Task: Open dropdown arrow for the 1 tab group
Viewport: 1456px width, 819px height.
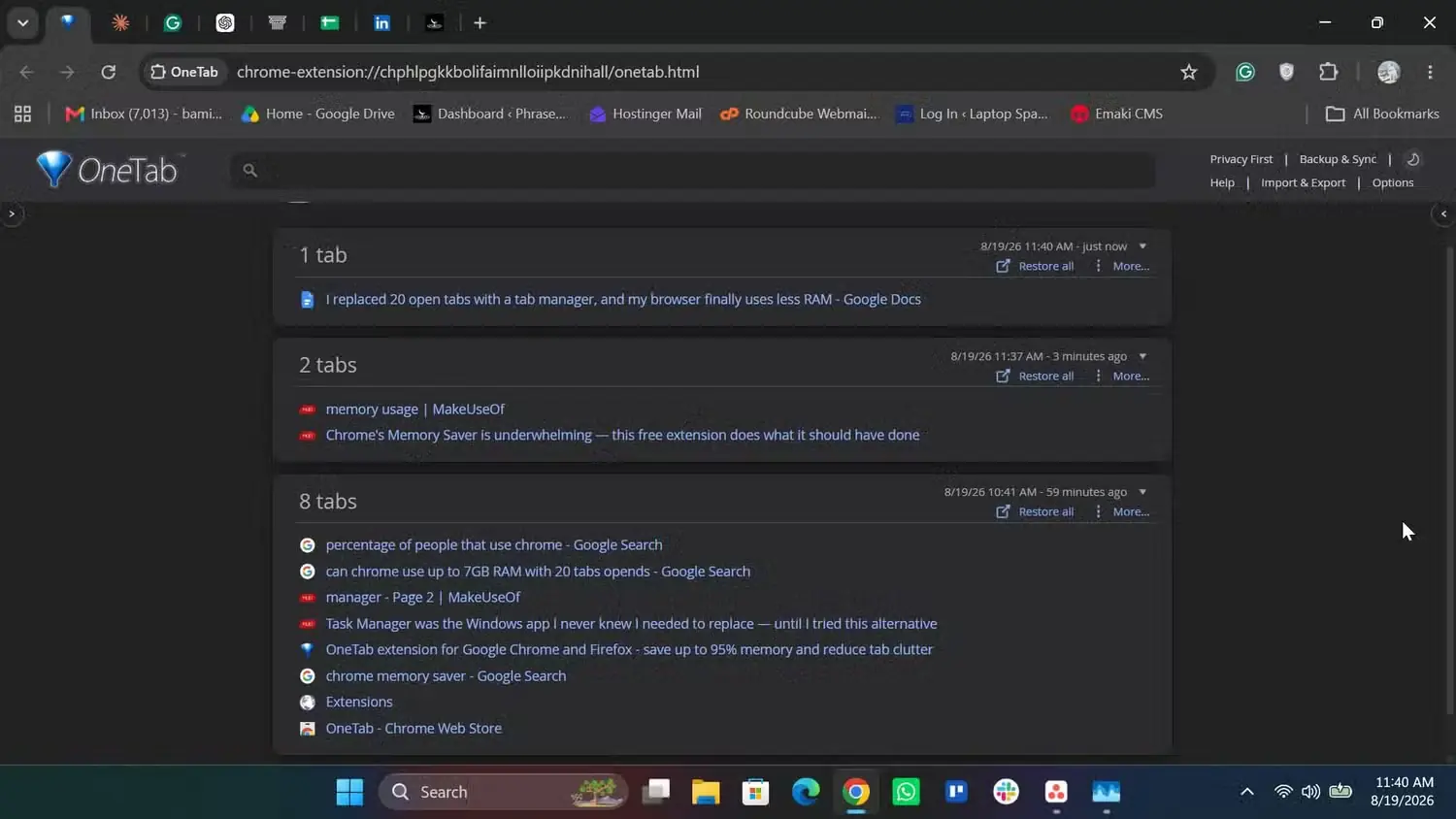Action: click(x=1142, y=246)
